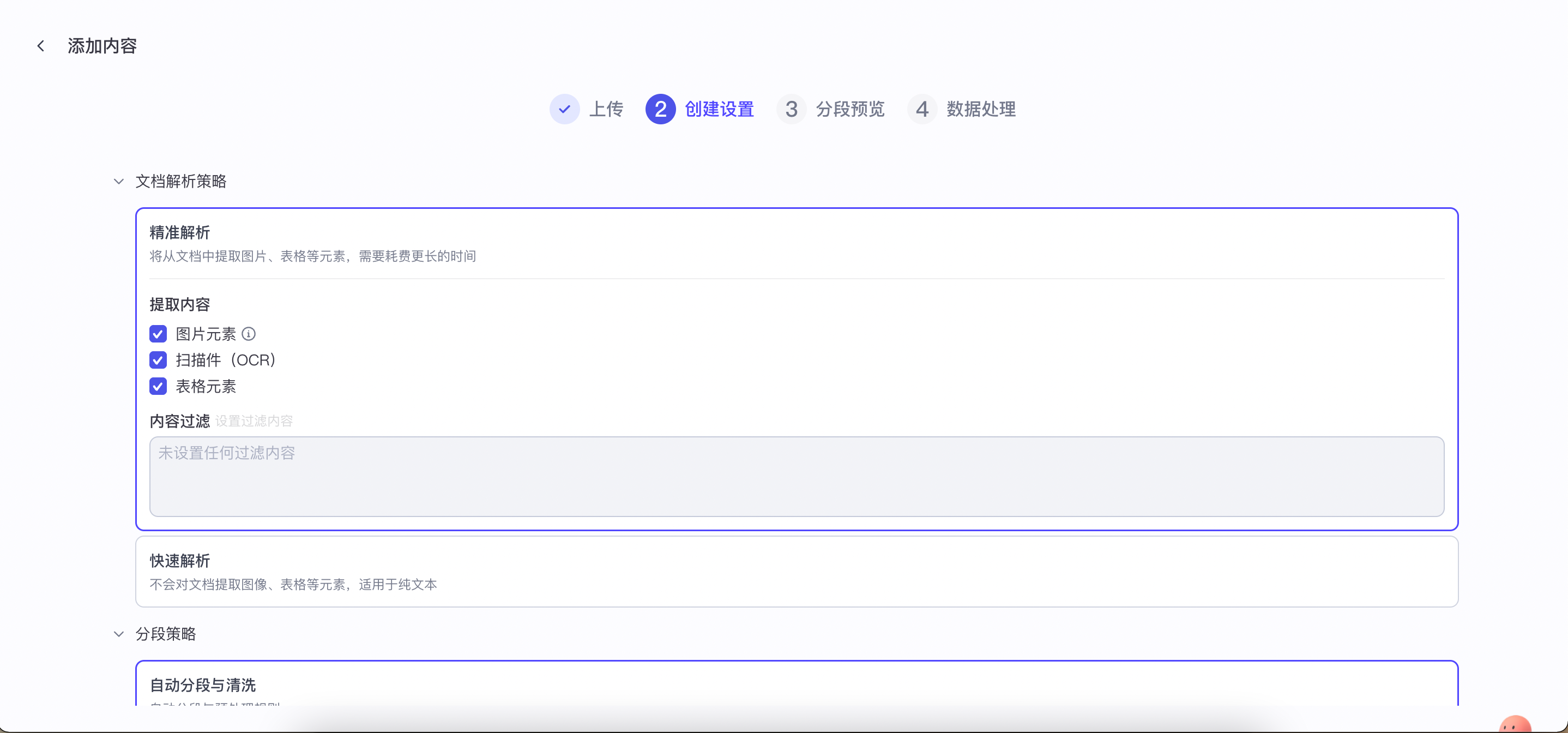Viewport: 1568px width, 733px height.
Task: Select the 精准解析 option header
Action: point(179,232)
